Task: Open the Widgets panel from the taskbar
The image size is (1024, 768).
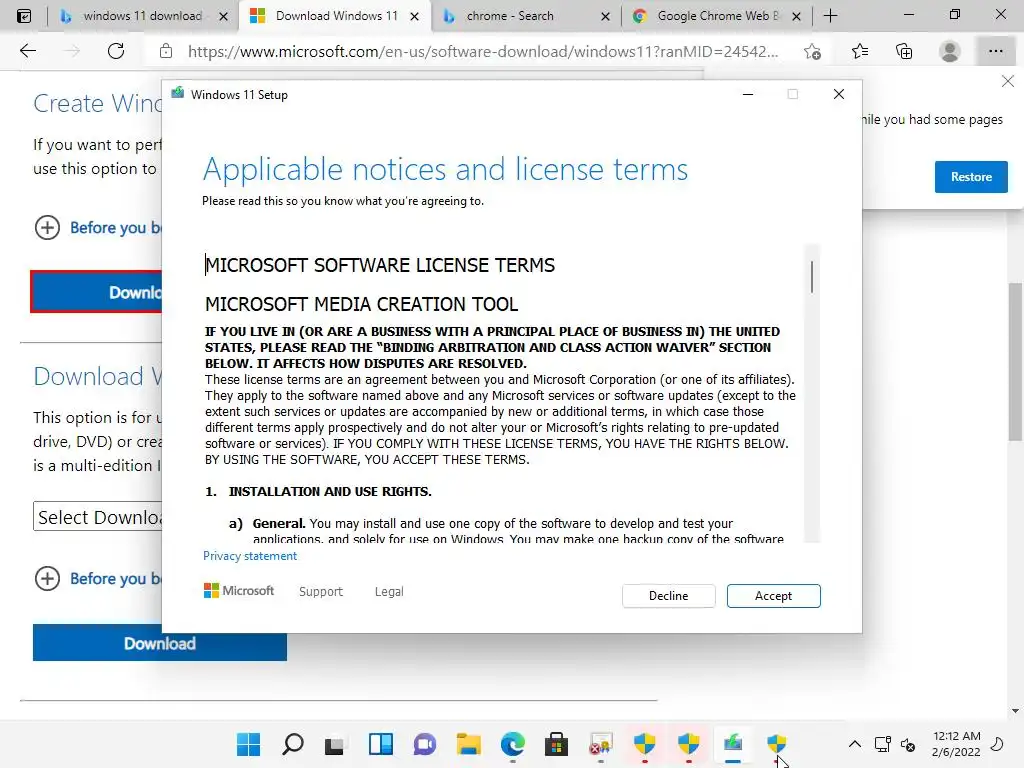Action: pos(380,744)
